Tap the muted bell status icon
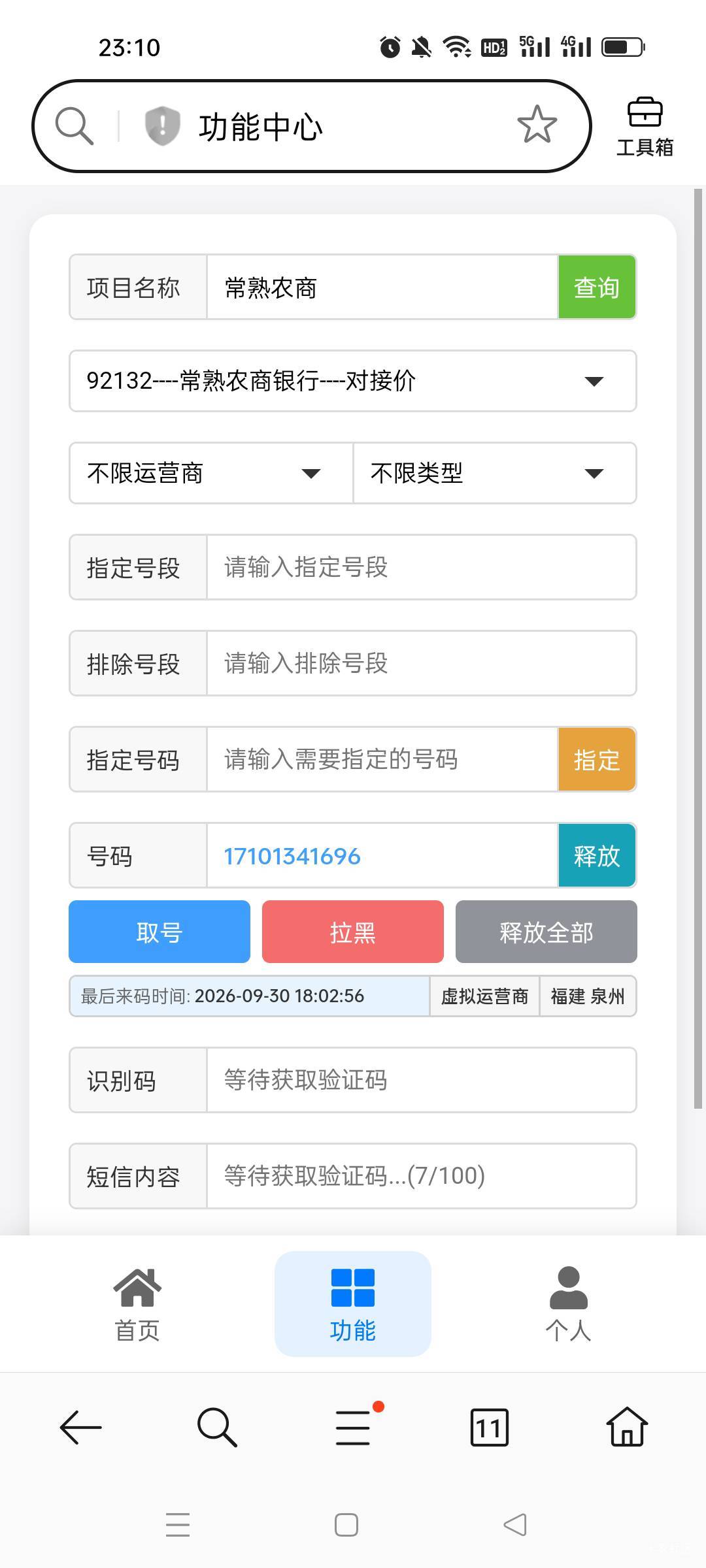 pos(422,47)
